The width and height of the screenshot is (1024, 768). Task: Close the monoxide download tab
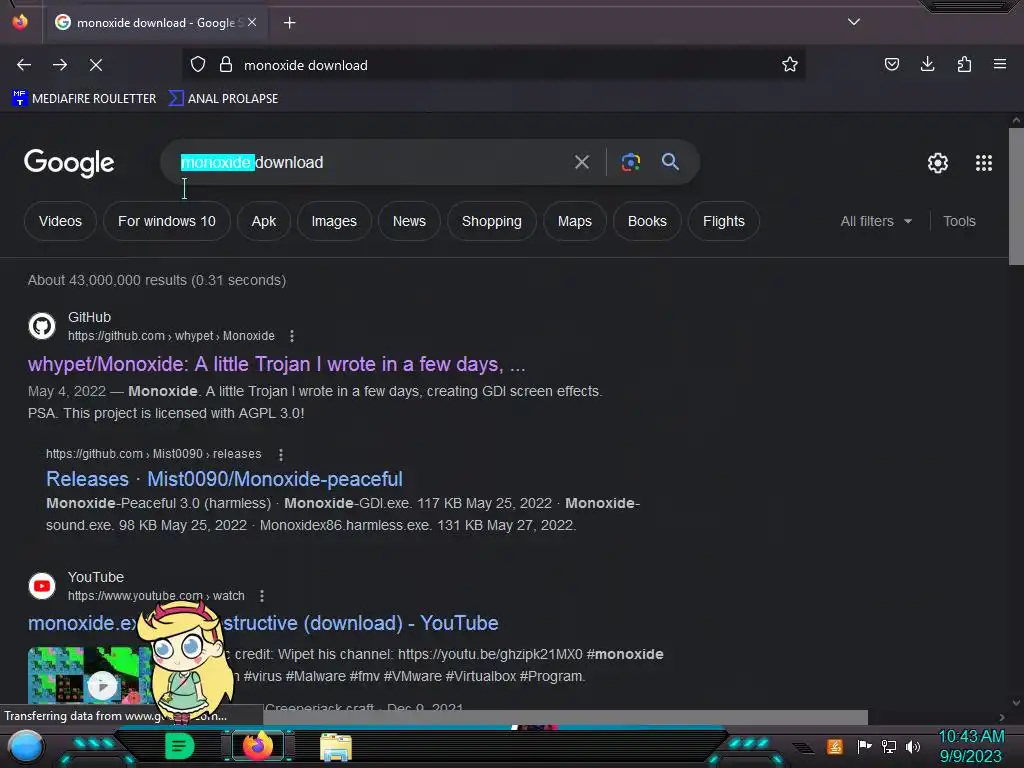(252, 22)
